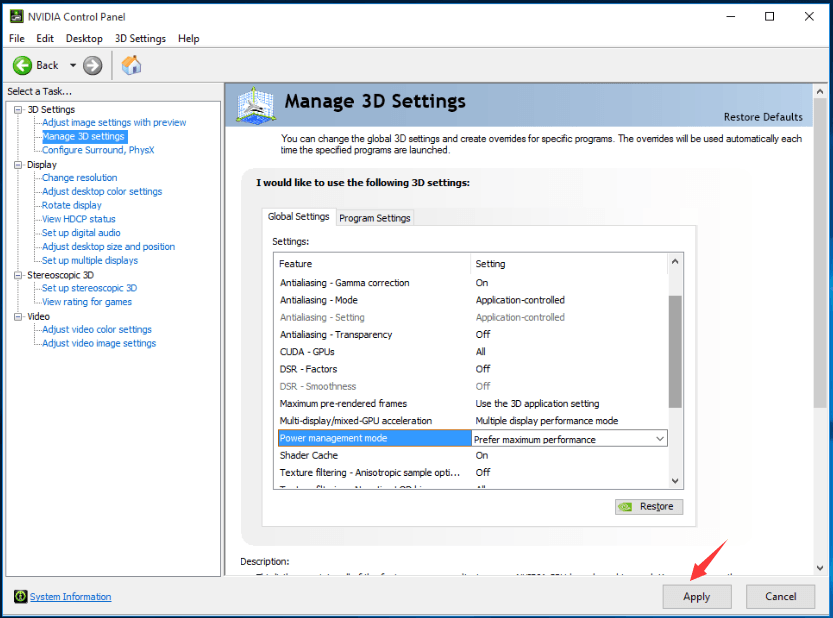This screenshot has height=618, width=833.
Task: Select Multi-display/mixed-GPU acceleration row
Action: [472, 421]
